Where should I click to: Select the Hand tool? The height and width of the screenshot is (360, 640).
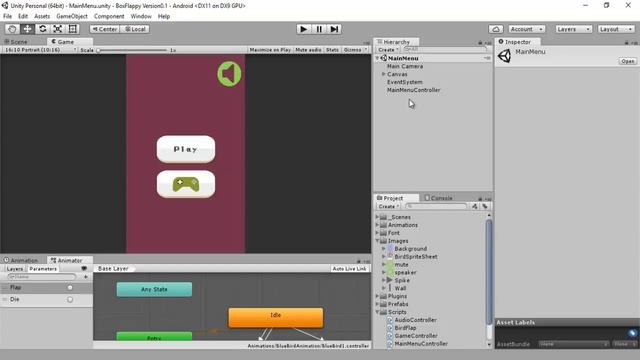tap(12, 29)
